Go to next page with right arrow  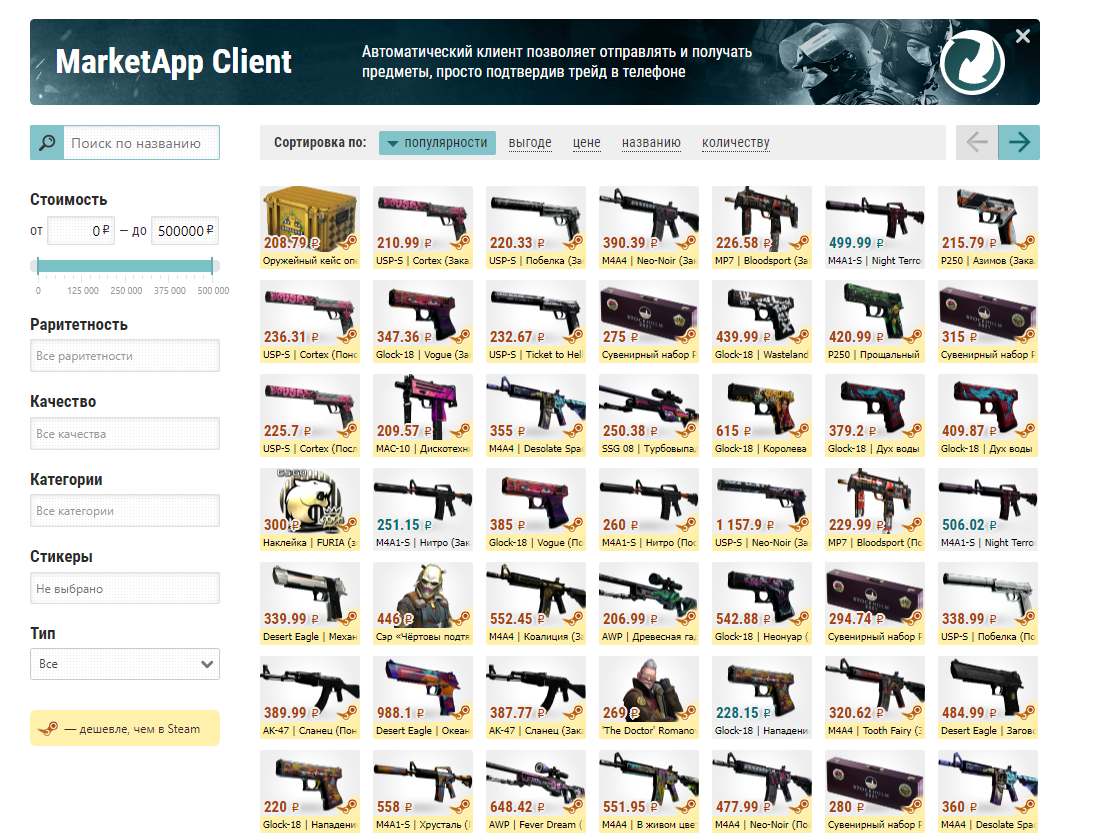pyautogui.click(x=1019, y=142)
